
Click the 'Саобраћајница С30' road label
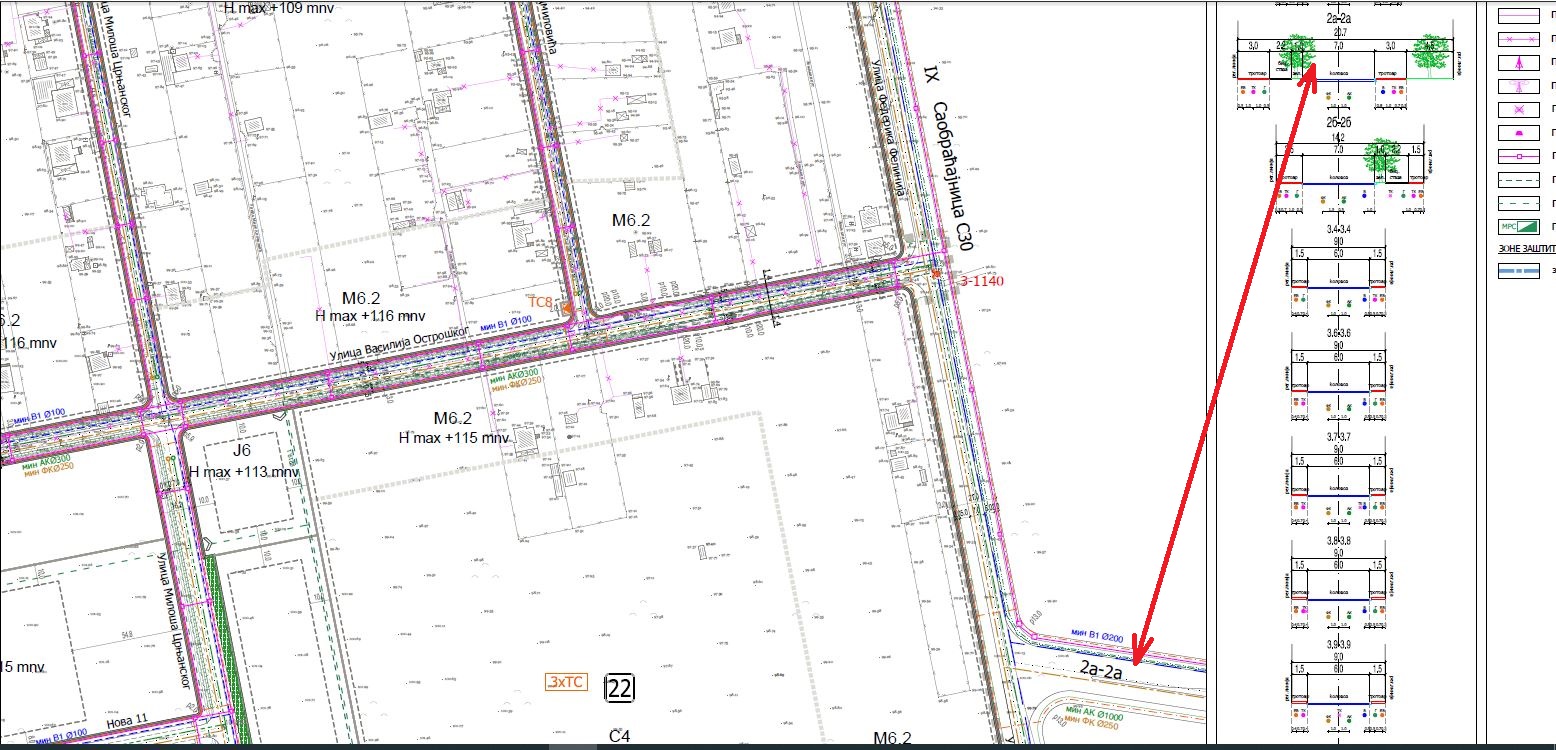952,175
